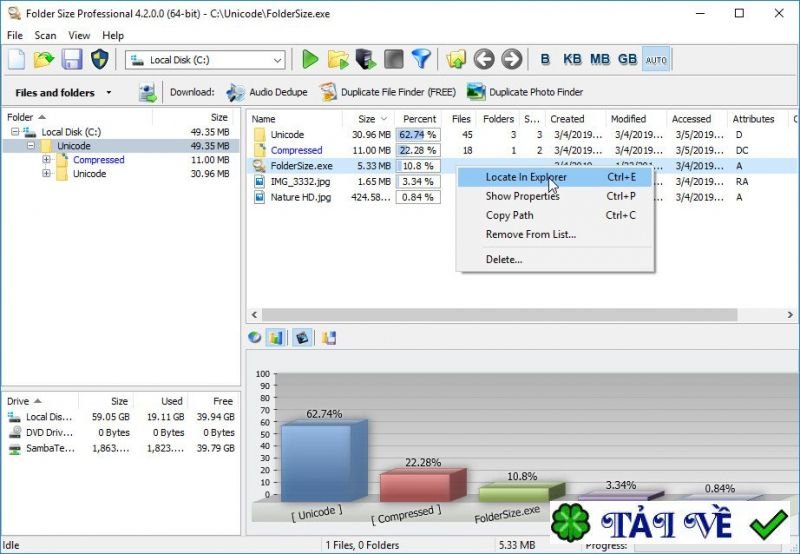Select Local Disk row in drive list
This screenshot has height=554, width=800.
point(120,417)
